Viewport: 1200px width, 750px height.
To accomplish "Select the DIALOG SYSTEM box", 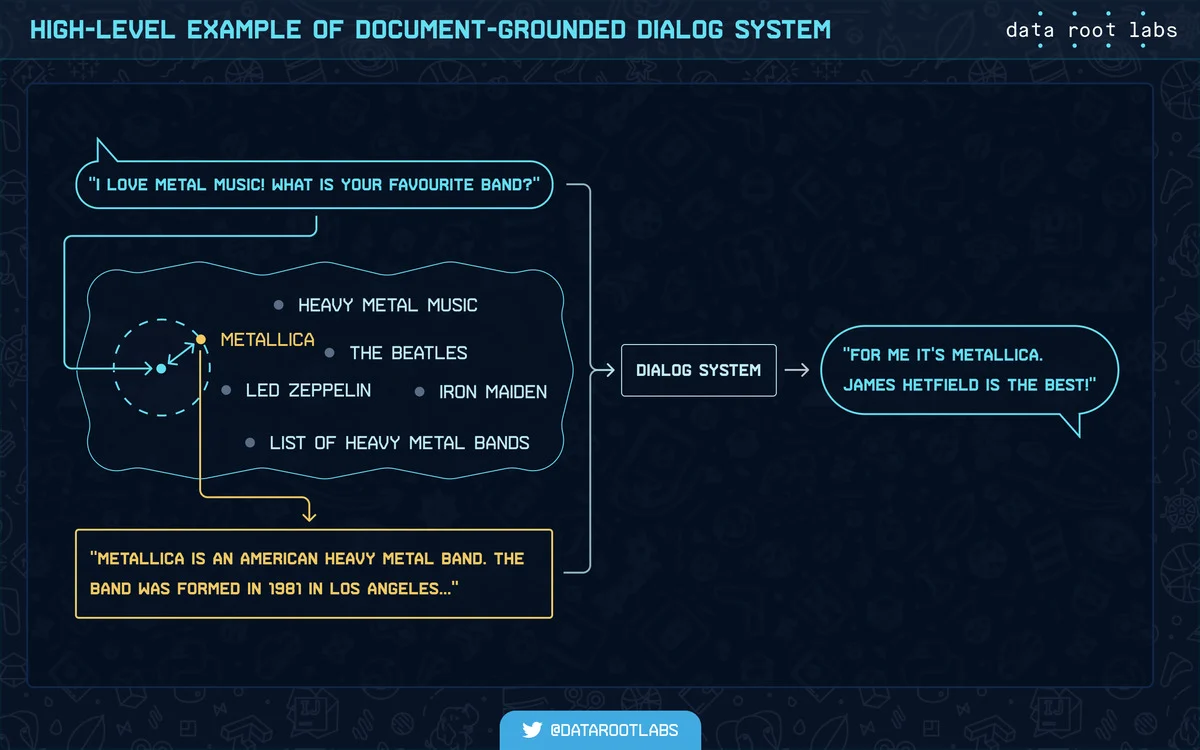I will [x=698, y=370].
